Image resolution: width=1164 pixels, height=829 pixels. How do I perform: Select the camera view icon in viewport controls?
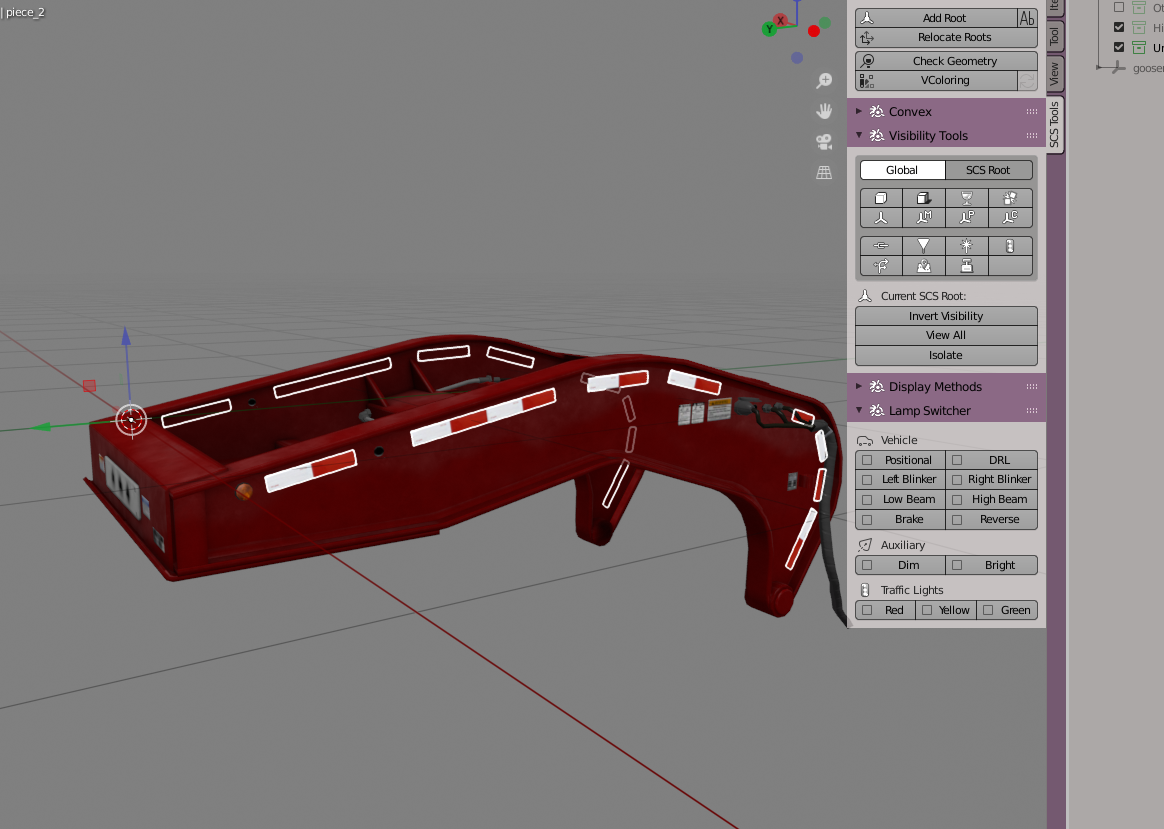click(x=823, y=141)
